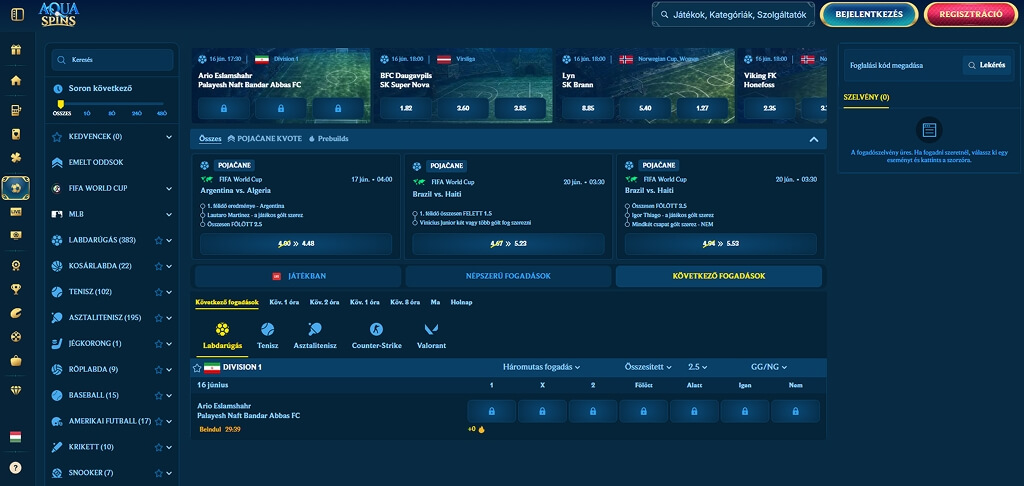Image resolution: width=1024 pixels, height=486 pixels.
Task: Star the Division 1 league header
Action: [x=197, y=368]
